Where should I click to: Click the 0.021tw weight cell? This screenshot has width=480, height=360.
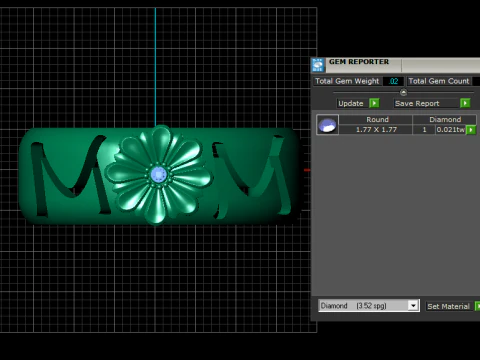[x=451, y=130]
